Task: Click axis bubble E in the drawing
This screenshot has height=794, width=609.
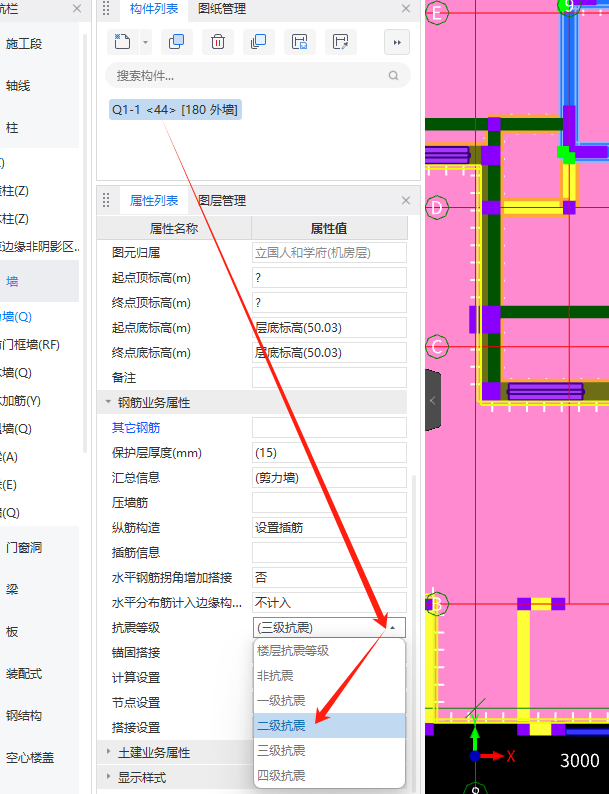Action: pos(436,13)
